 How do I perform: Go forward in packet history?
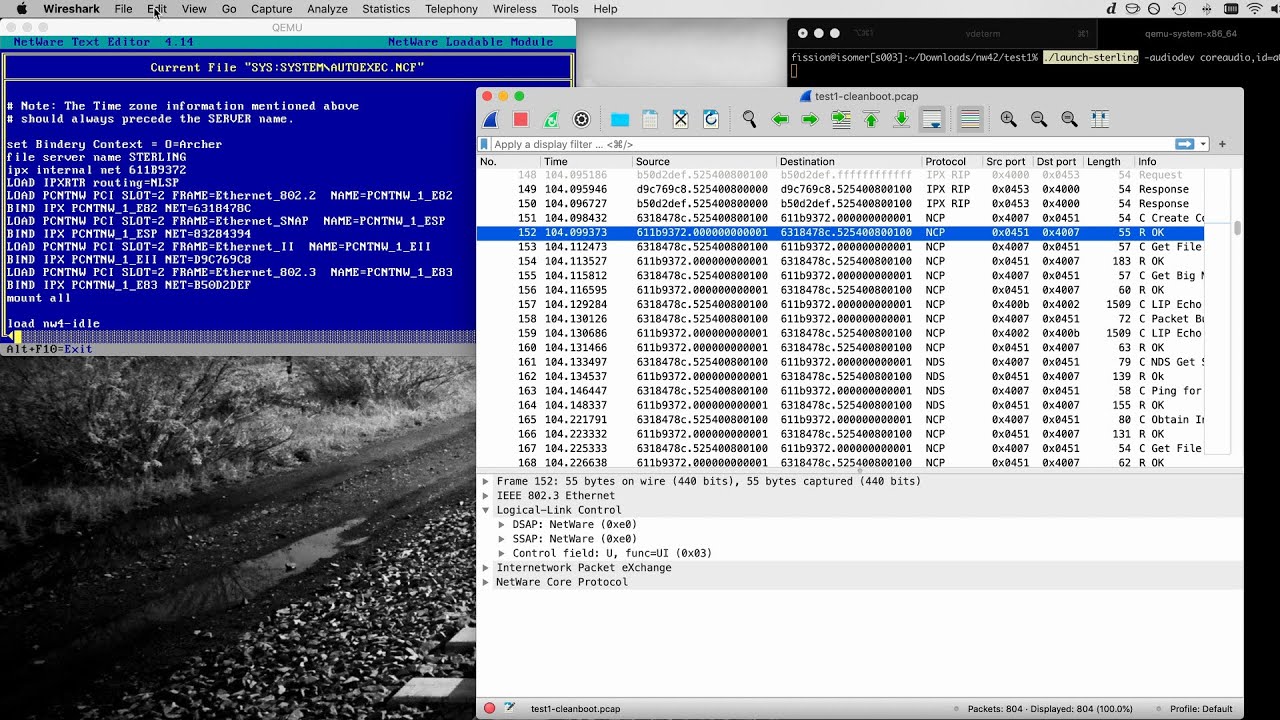[810, 119]
